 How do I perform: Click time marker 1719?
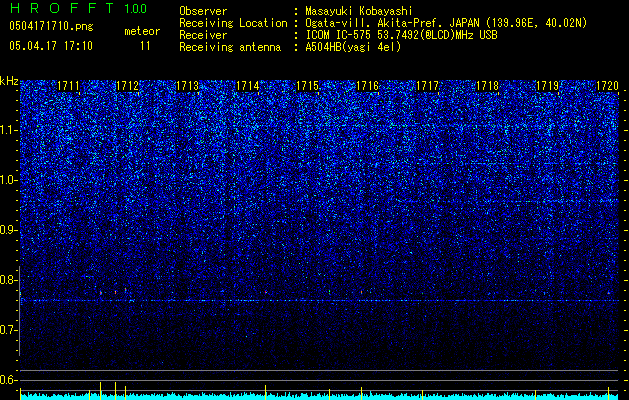[x=548, y=86]
